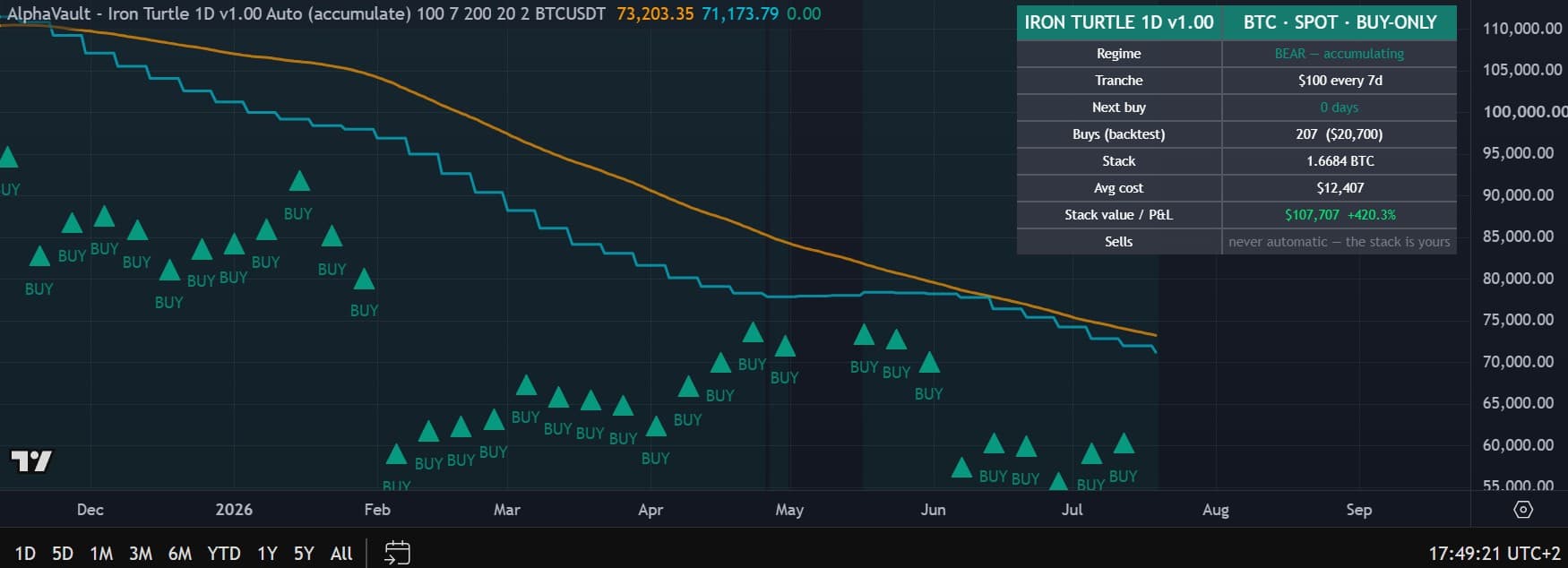Click the 1.6684 BTC stack value
This screenshot has height=568, width=1568.
click(x=1340, y=161)
